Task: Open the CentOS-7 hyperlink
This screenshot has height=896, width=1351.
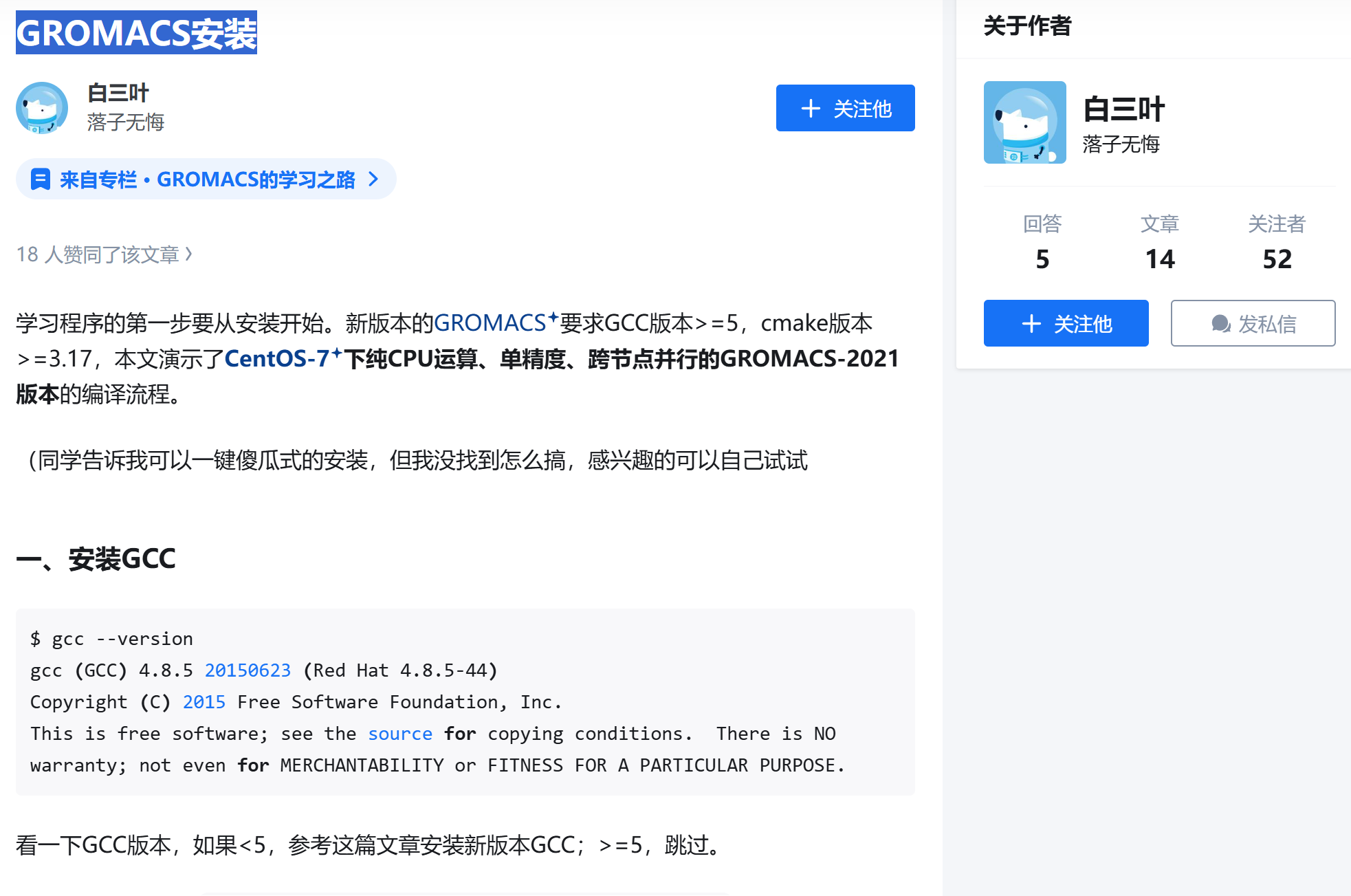Action: (x=279, y=358)
